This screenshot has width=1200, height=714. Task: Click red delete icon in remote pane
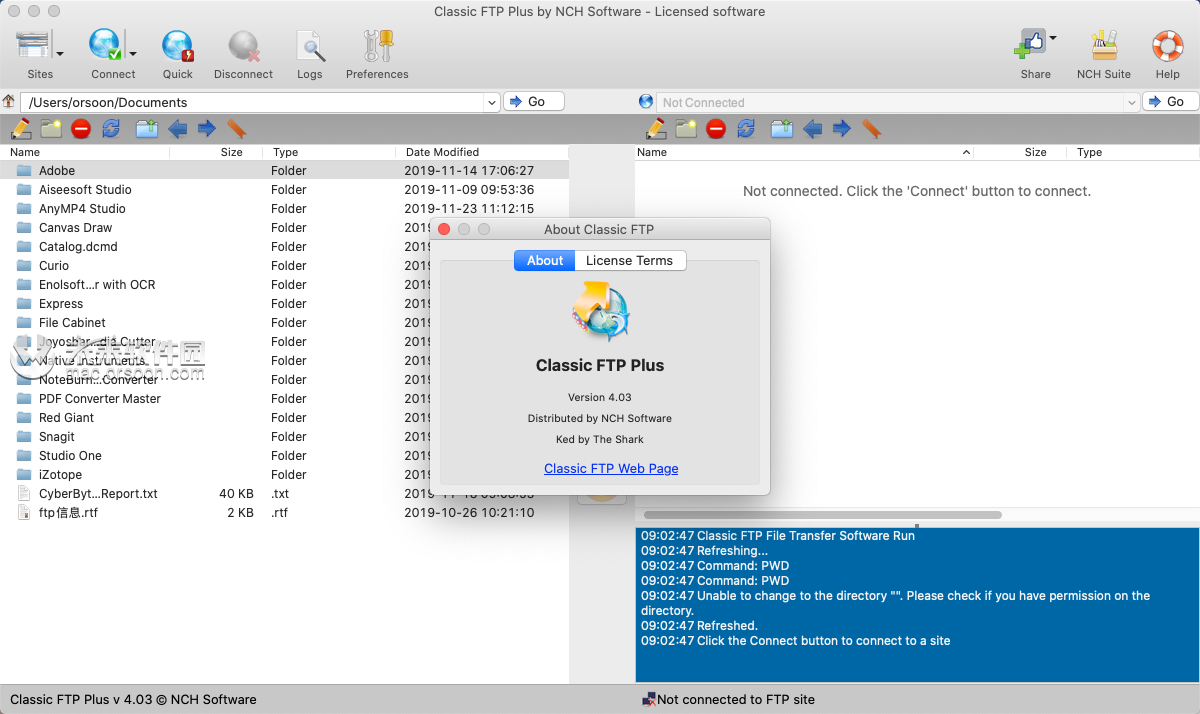point(716,128)
